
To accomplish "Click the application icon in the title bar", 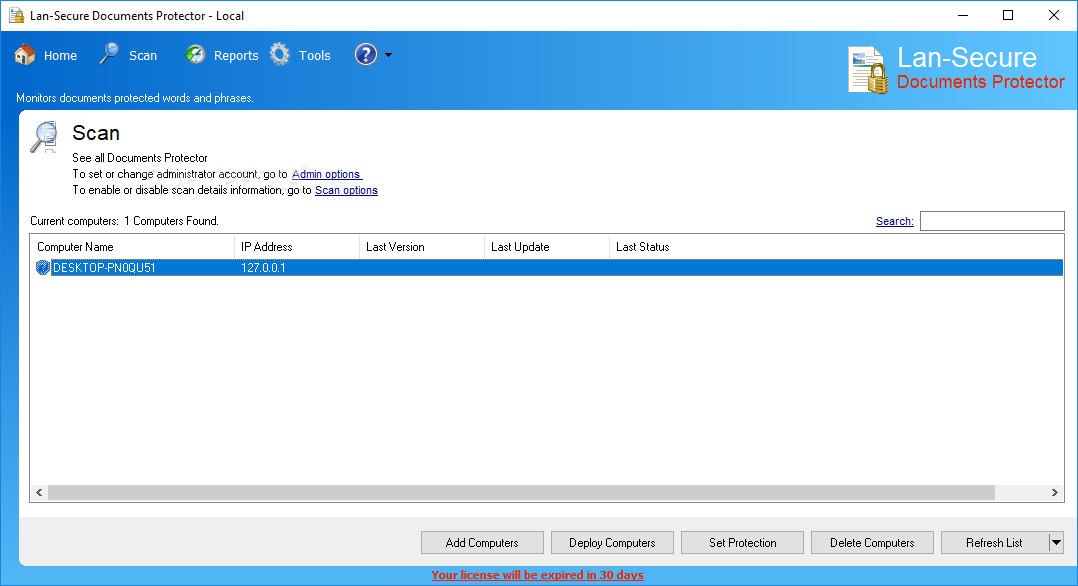I will [x=16, y=15].
